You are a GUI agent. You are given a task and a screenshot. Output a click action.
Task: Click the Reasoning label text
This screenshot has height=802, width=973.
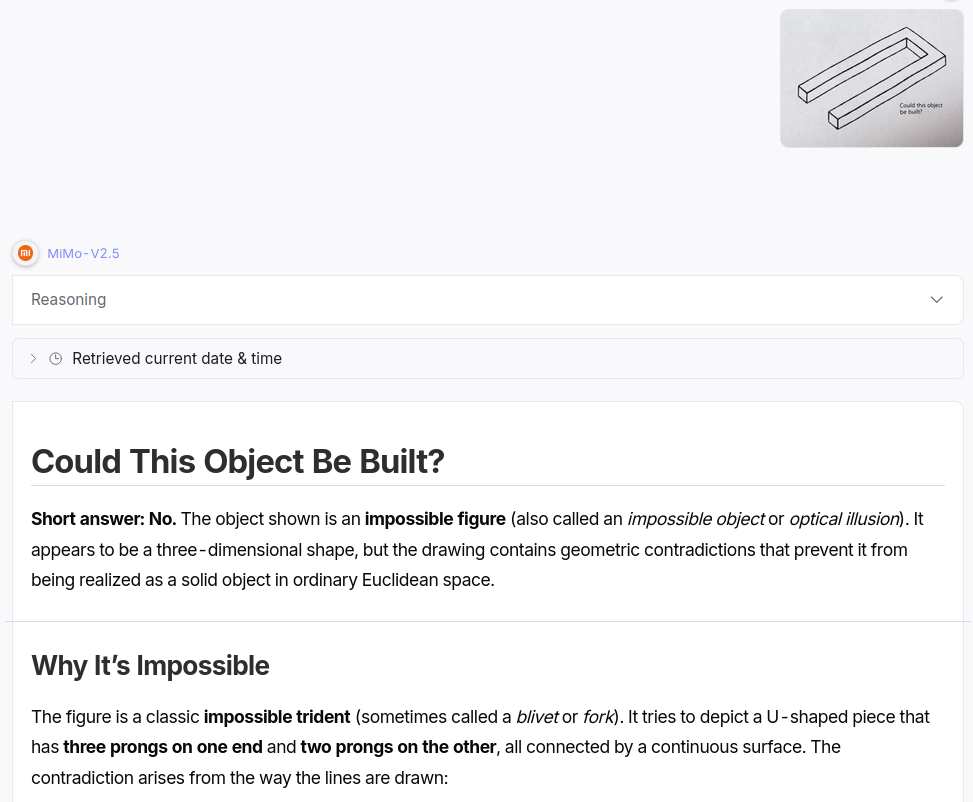pyautogui.click(x=68, y=300)
